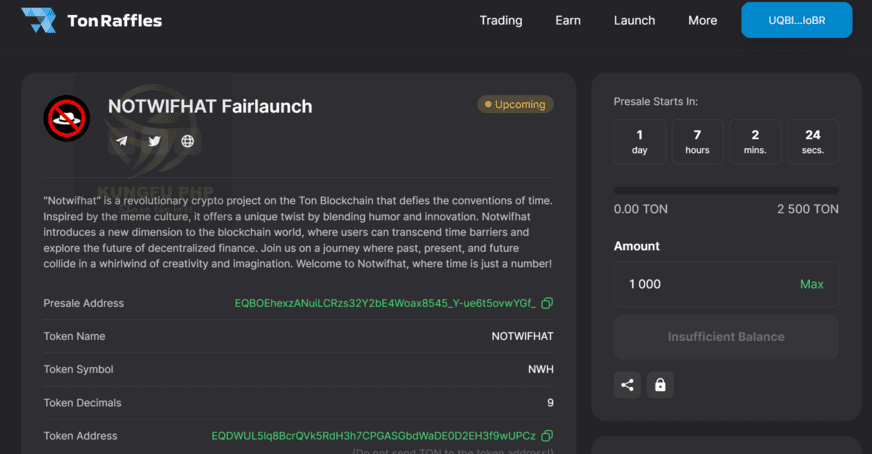This screenshot has width=872, height=454.
Task: Click the Upcoming status badge
Action: 516,104
